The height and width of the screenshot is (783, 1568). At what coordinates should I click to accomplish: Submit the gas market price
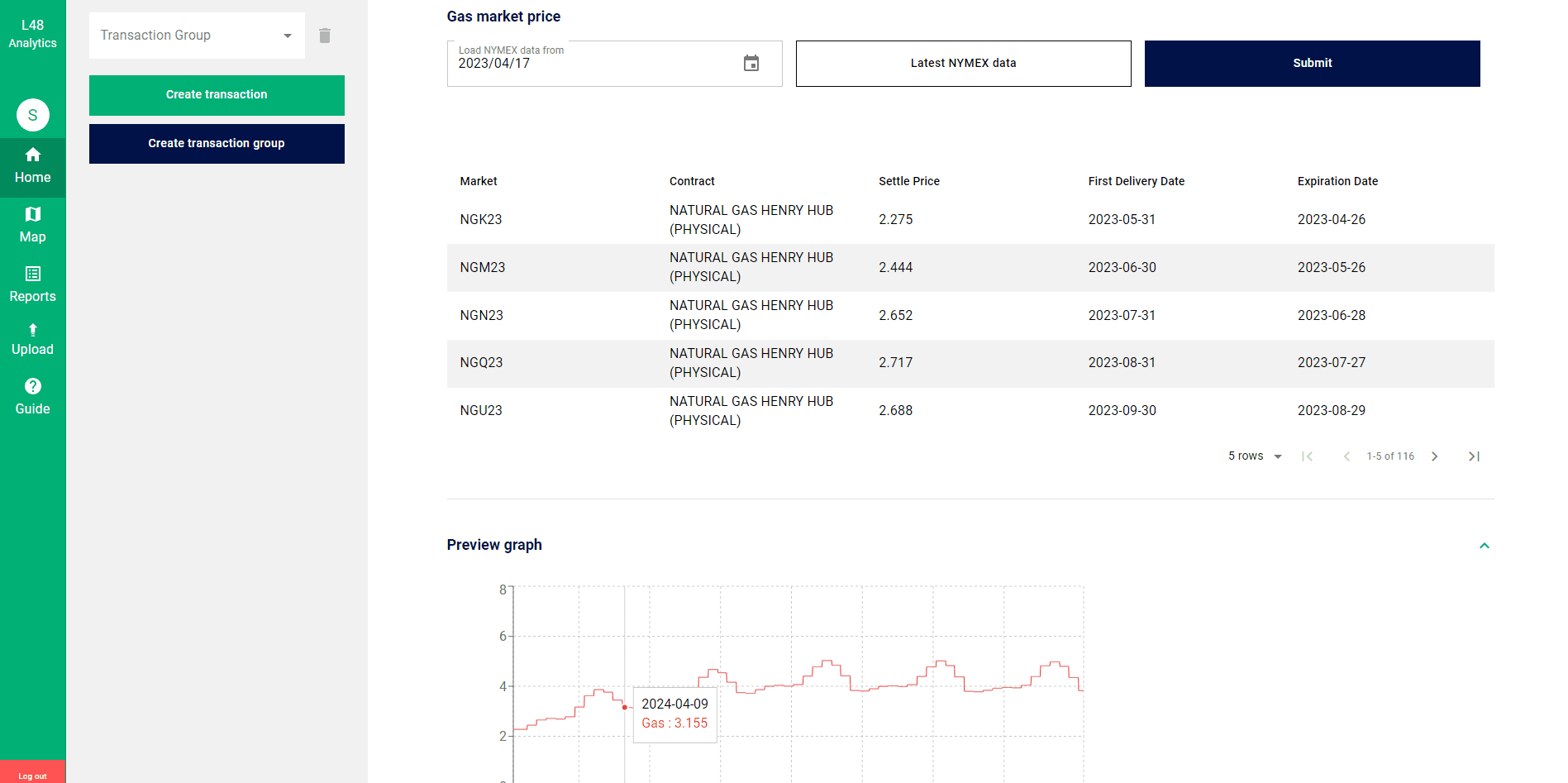(1312, 64)
